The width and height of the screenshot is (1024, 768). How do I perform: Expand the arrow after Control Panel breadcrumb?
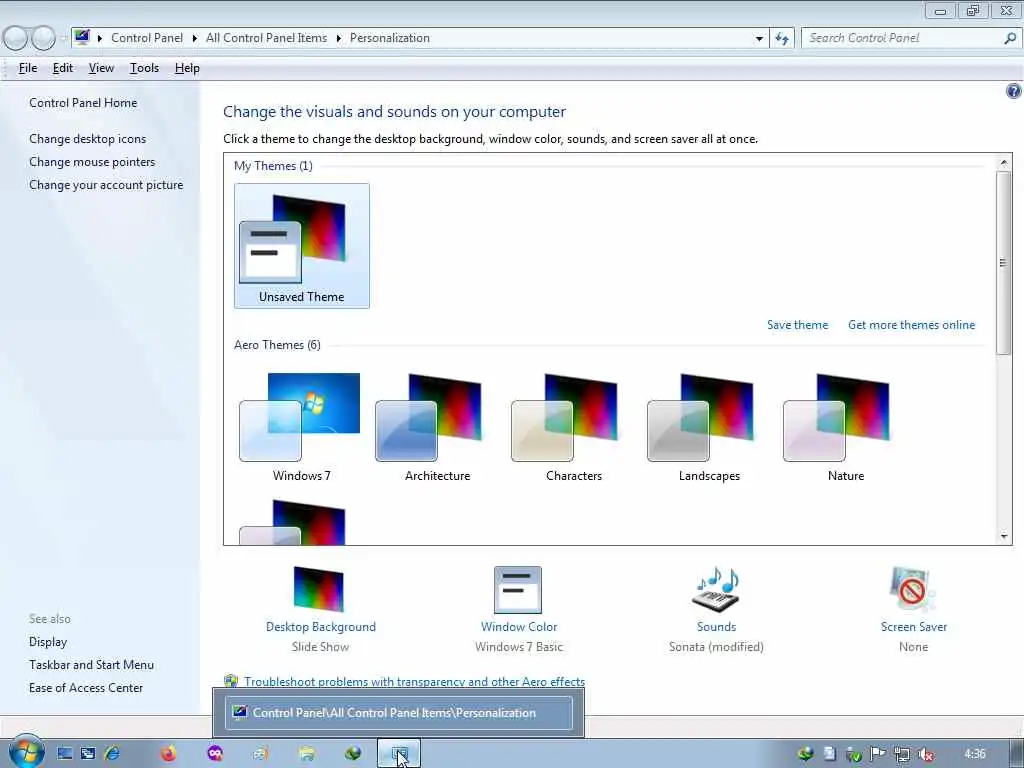pos(195,39)
